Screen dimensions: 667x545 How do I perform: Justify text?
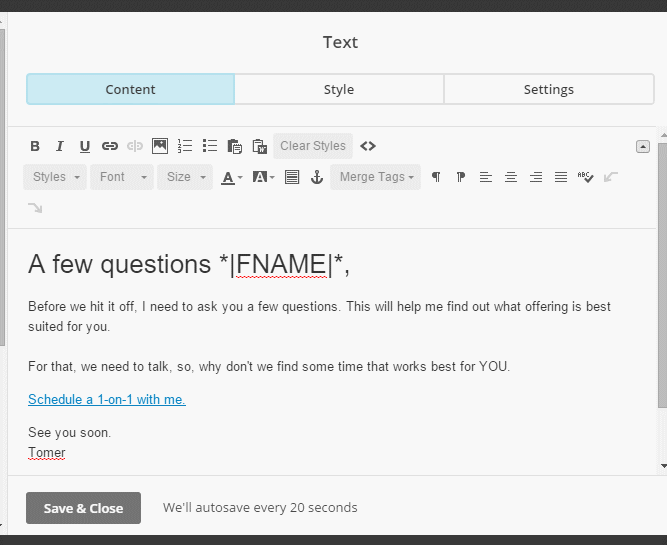tap(561, 177)
